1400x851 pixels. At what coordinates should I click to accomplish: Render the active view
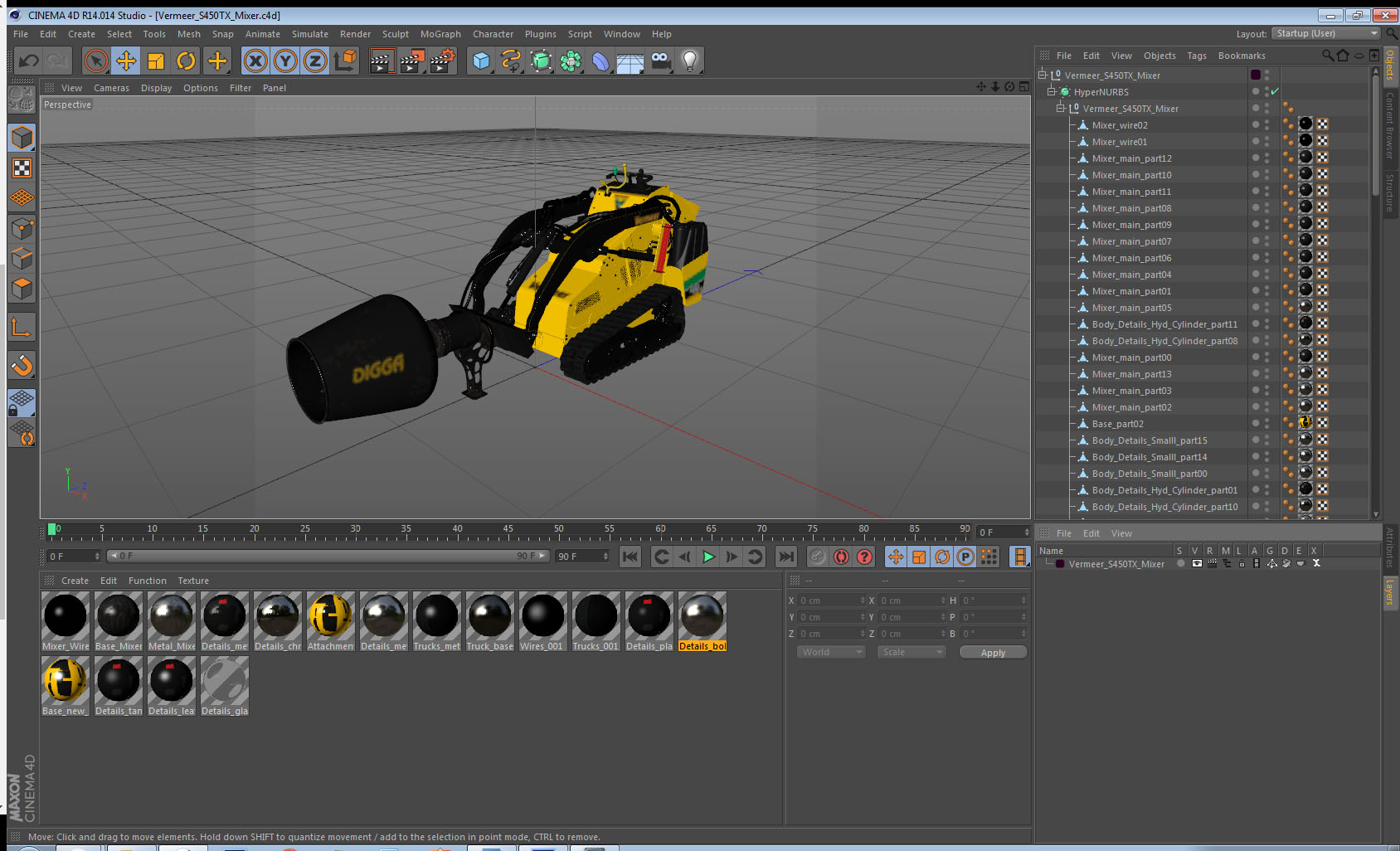tap(382, 61)
